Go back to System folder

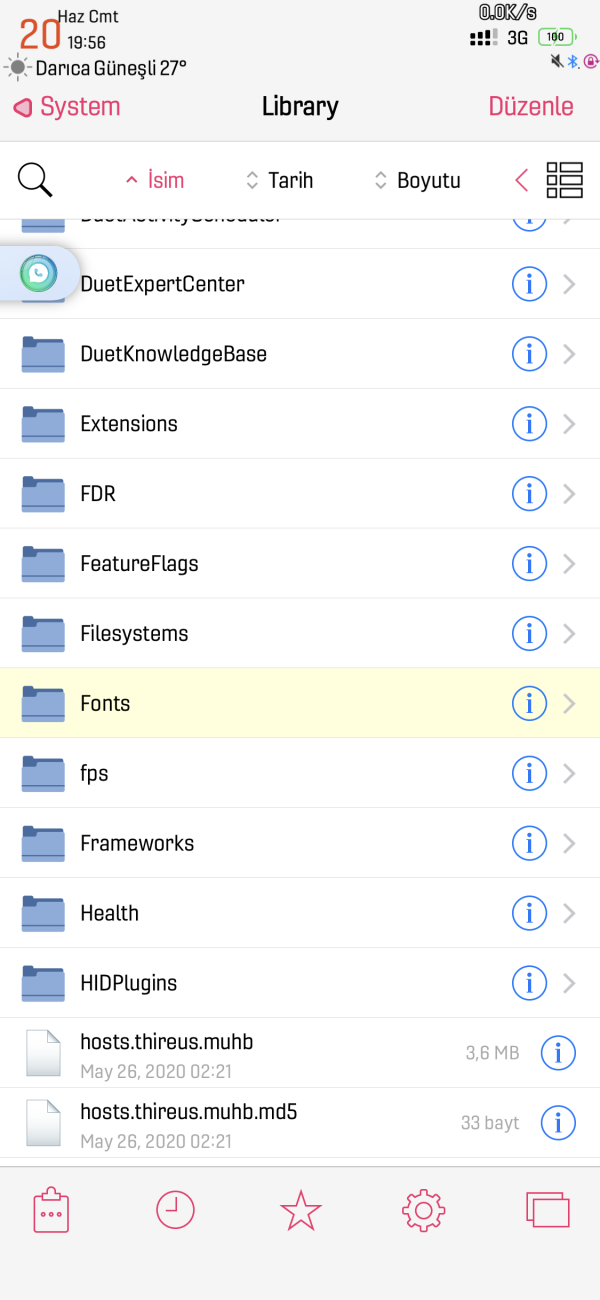67,107
